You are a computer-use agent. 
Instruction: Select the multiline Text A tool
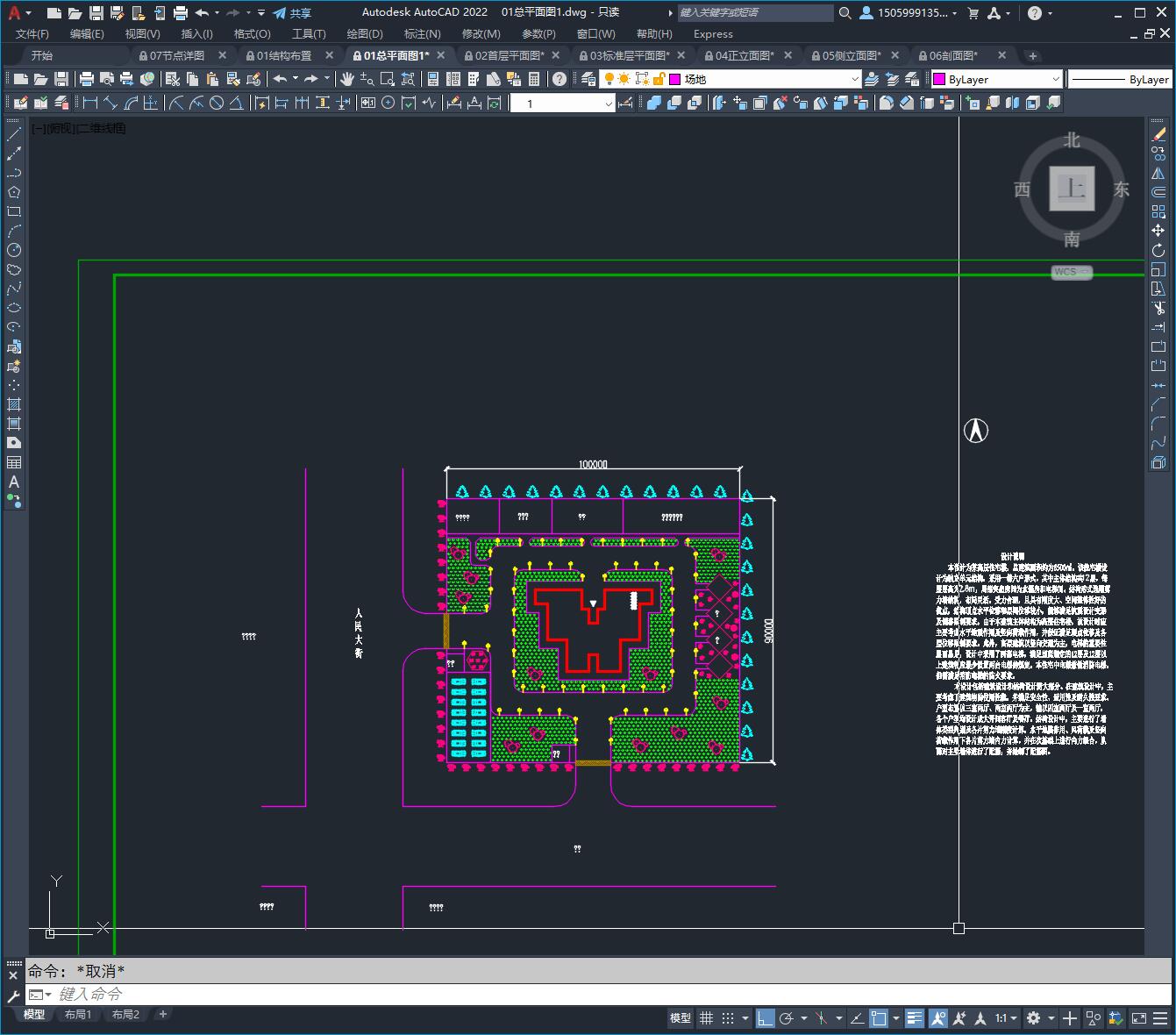pos(14,482)
